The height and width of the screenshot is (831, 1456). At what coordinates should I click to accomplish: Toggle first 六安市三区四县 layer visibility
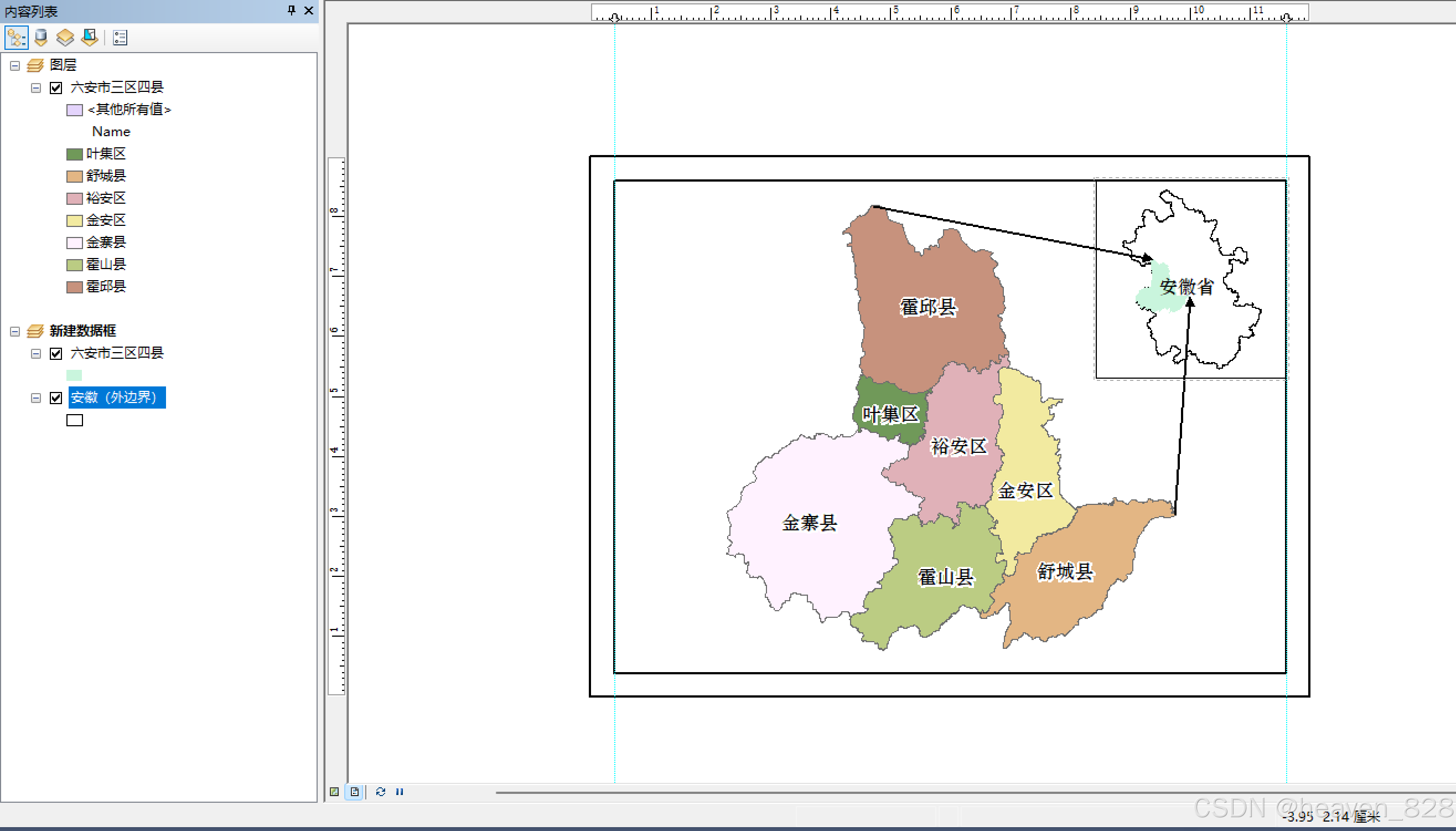tap(56, 88)
